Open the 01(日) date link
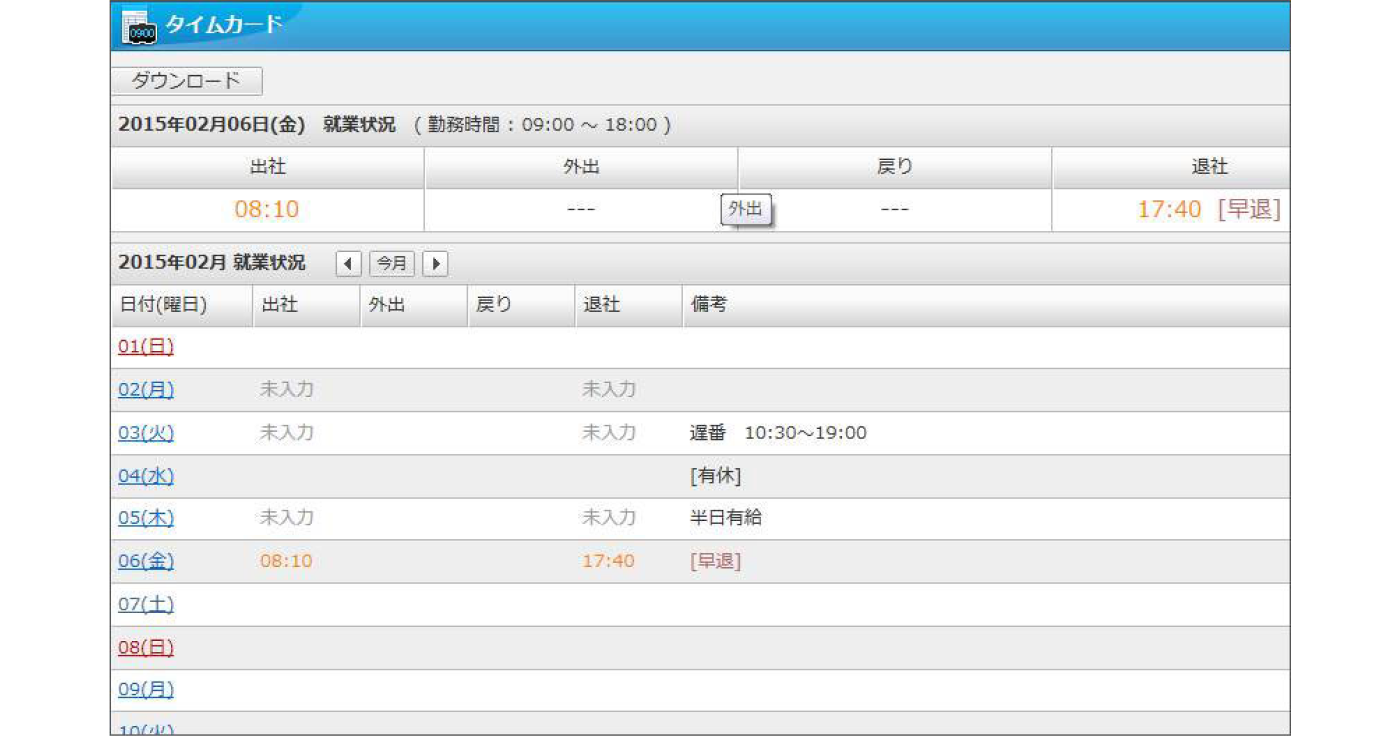This screenshot has width=1400, height=736. click(x=146, y=347)
